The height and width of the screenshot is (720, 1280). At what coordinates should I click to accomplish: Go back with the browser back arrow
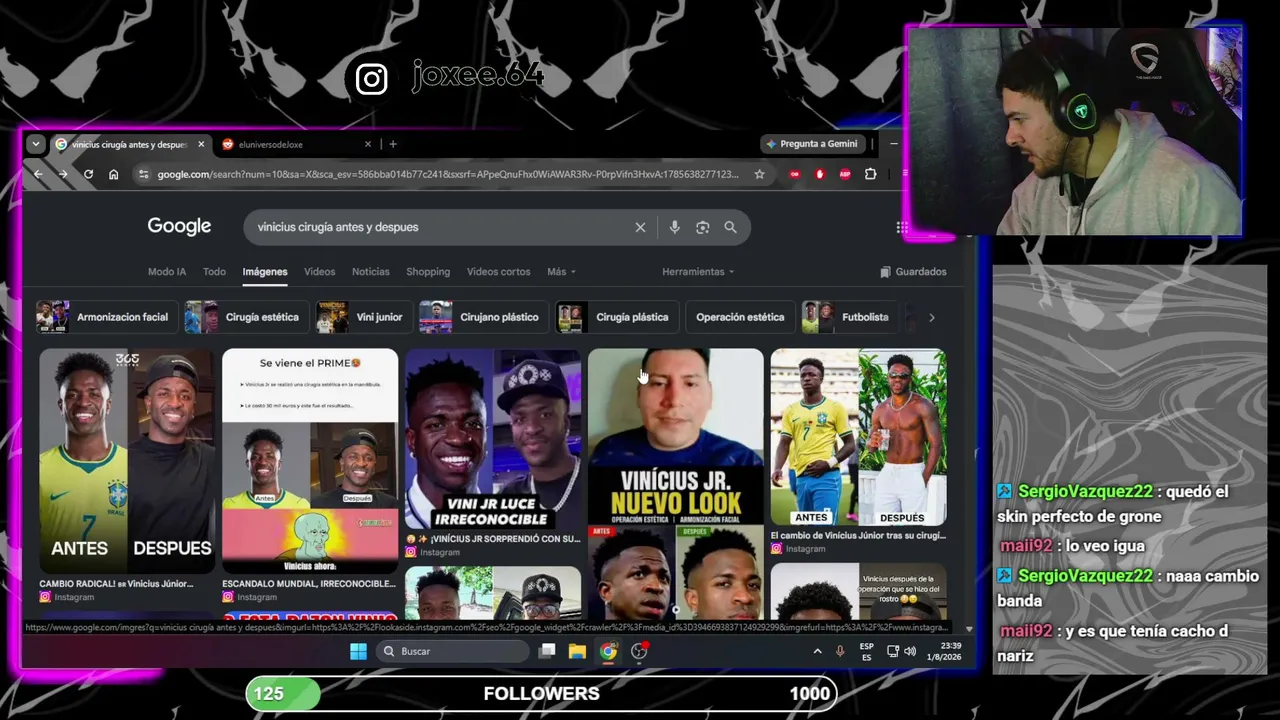[38, 174]
